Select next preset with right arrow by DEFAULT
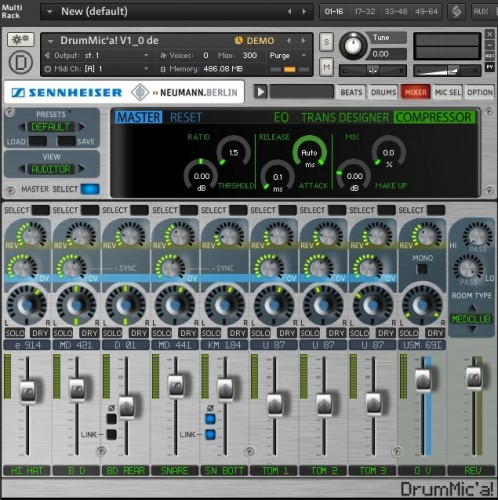The image size is (498, 500). [x=81, y=127]
